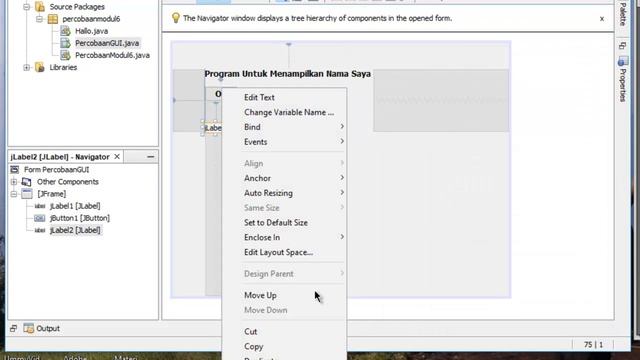This screenshot has width=640, height=360.
Task: Open the Anchor submenu
Action: pyautogui.click(x=257, y=178)
